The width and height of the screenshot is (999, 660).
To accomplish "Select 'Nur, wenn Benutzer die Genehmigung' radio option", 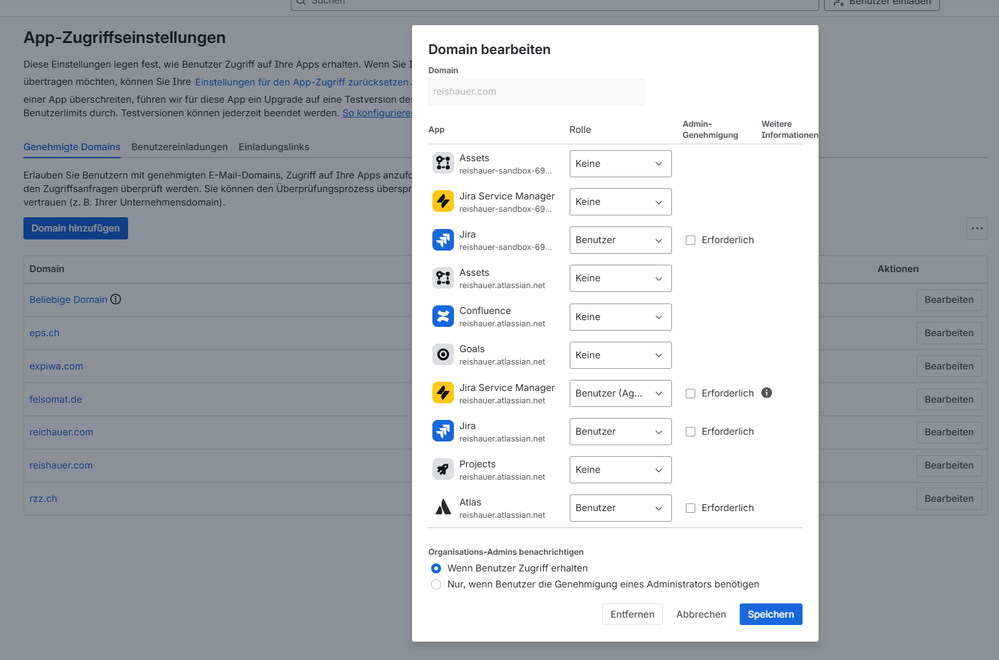I will pos(436,584).
